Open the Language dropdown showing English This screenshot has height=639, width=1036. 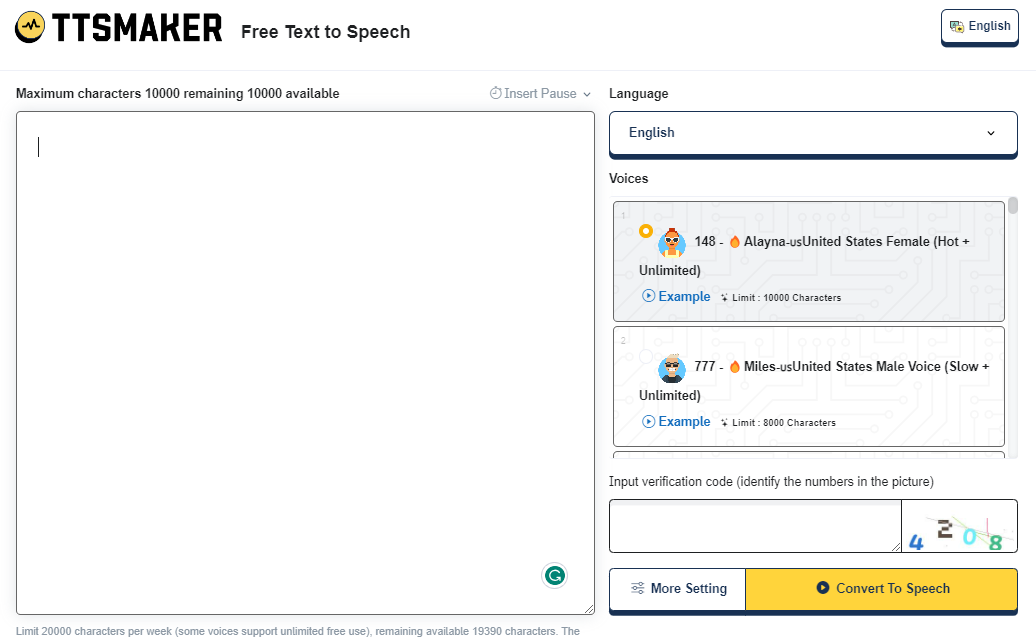coord(813,133)
